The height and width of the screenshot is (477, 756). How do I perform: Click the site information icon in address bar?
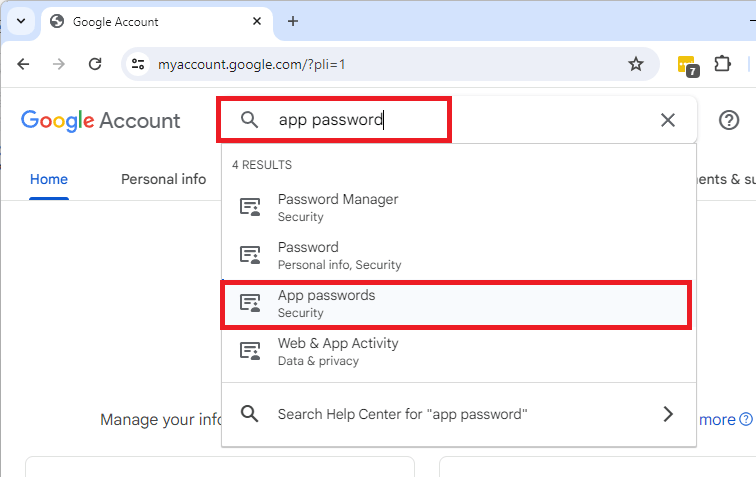139,64
